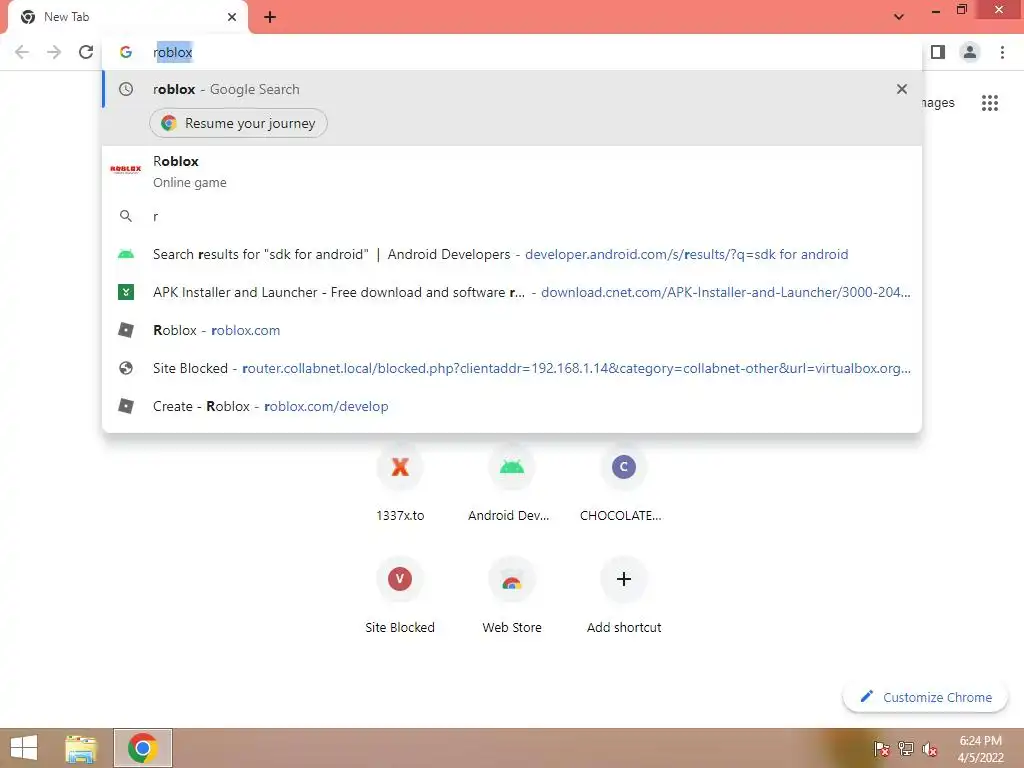Image resolution: width=1024 pixels, height=768 pixels.
Task: Click the green CNET download icon in suggestions
Action: coord(126,292)
